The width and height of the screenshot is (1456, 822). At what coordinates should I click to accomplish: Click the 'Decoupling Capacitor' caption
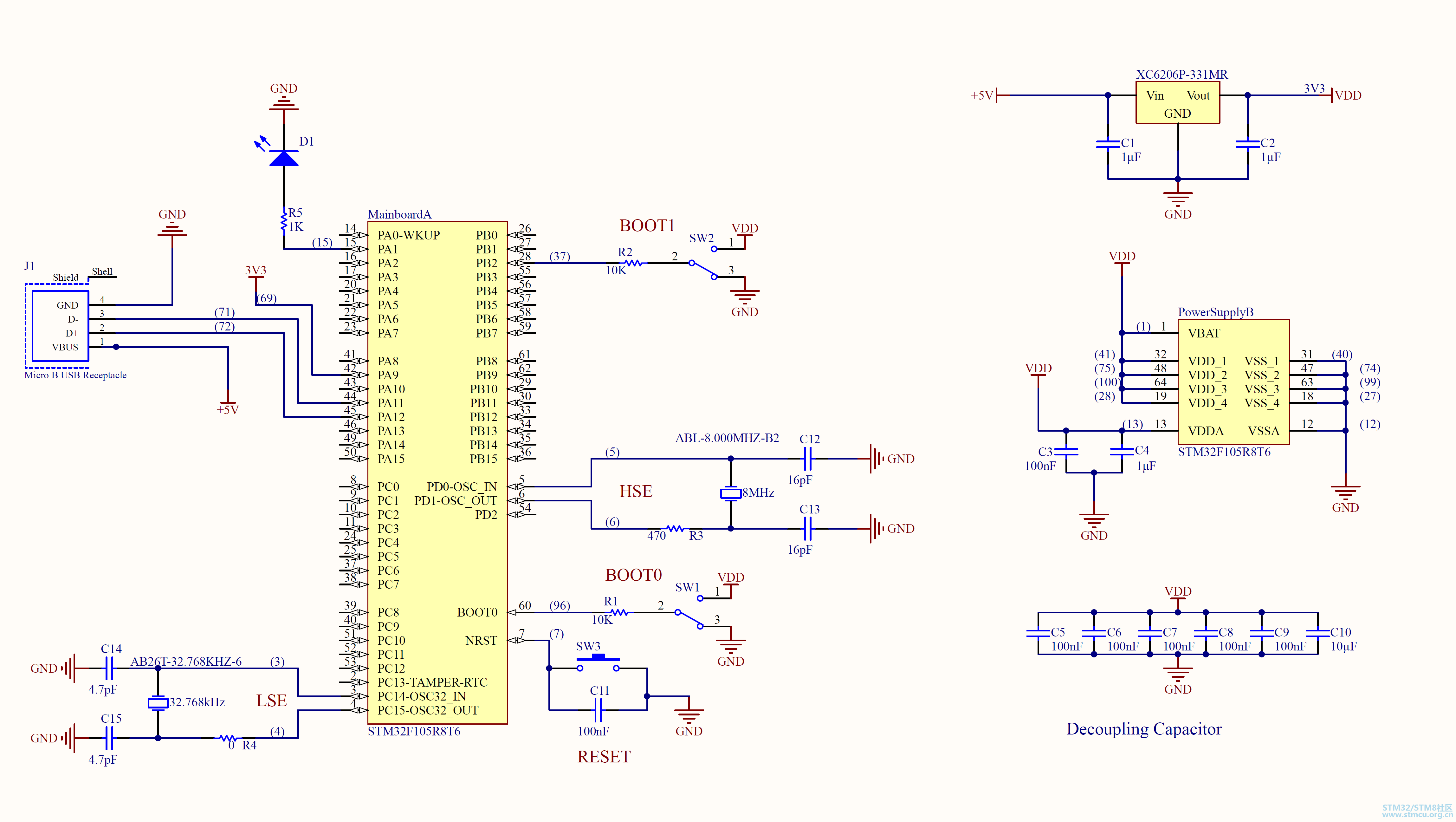1143,729
